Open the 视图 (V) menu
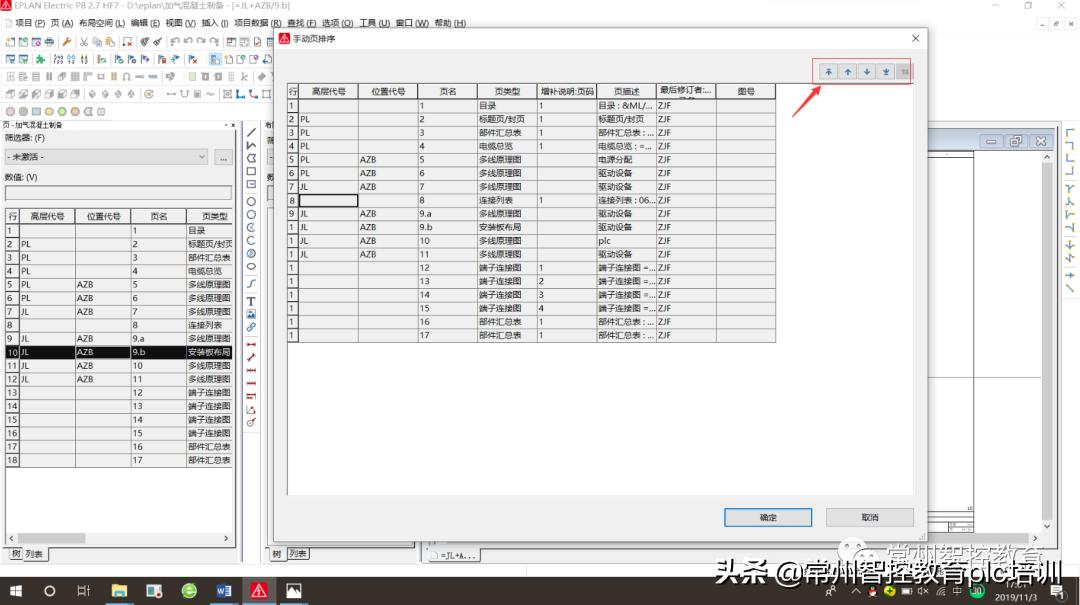Viewport: 1080px width, 605px height. [180, 23]
